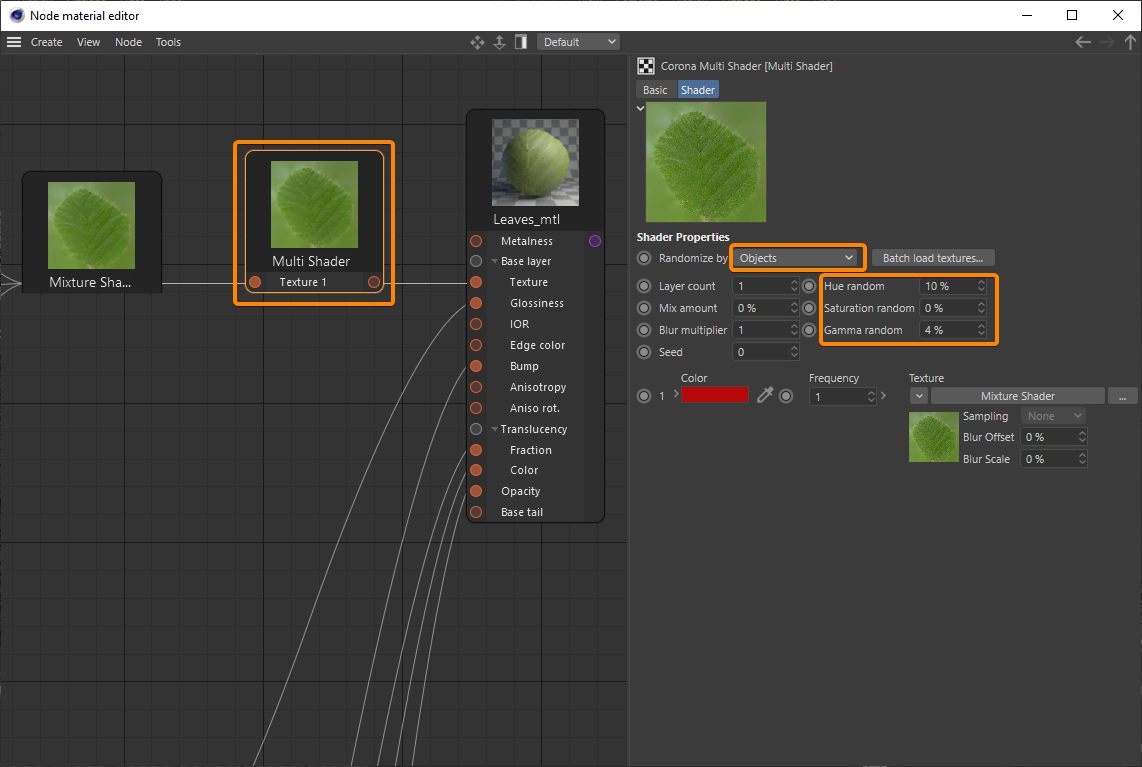This screenshot has height=767, width=1142.
Task: Open the Default layout dropdown
Action: 579,42
